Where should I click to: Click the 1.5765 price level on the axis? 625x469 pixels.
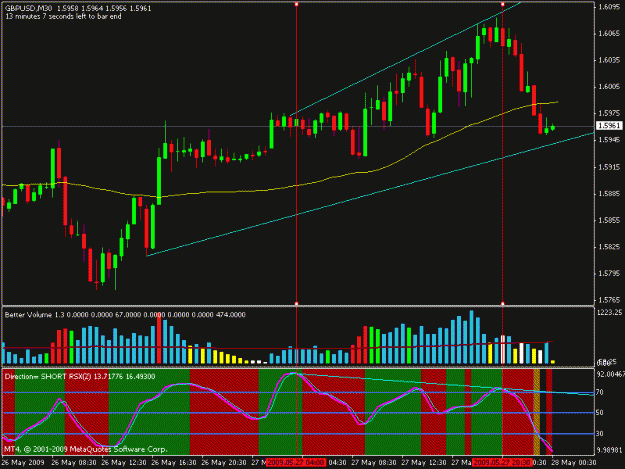click(609, 300)
